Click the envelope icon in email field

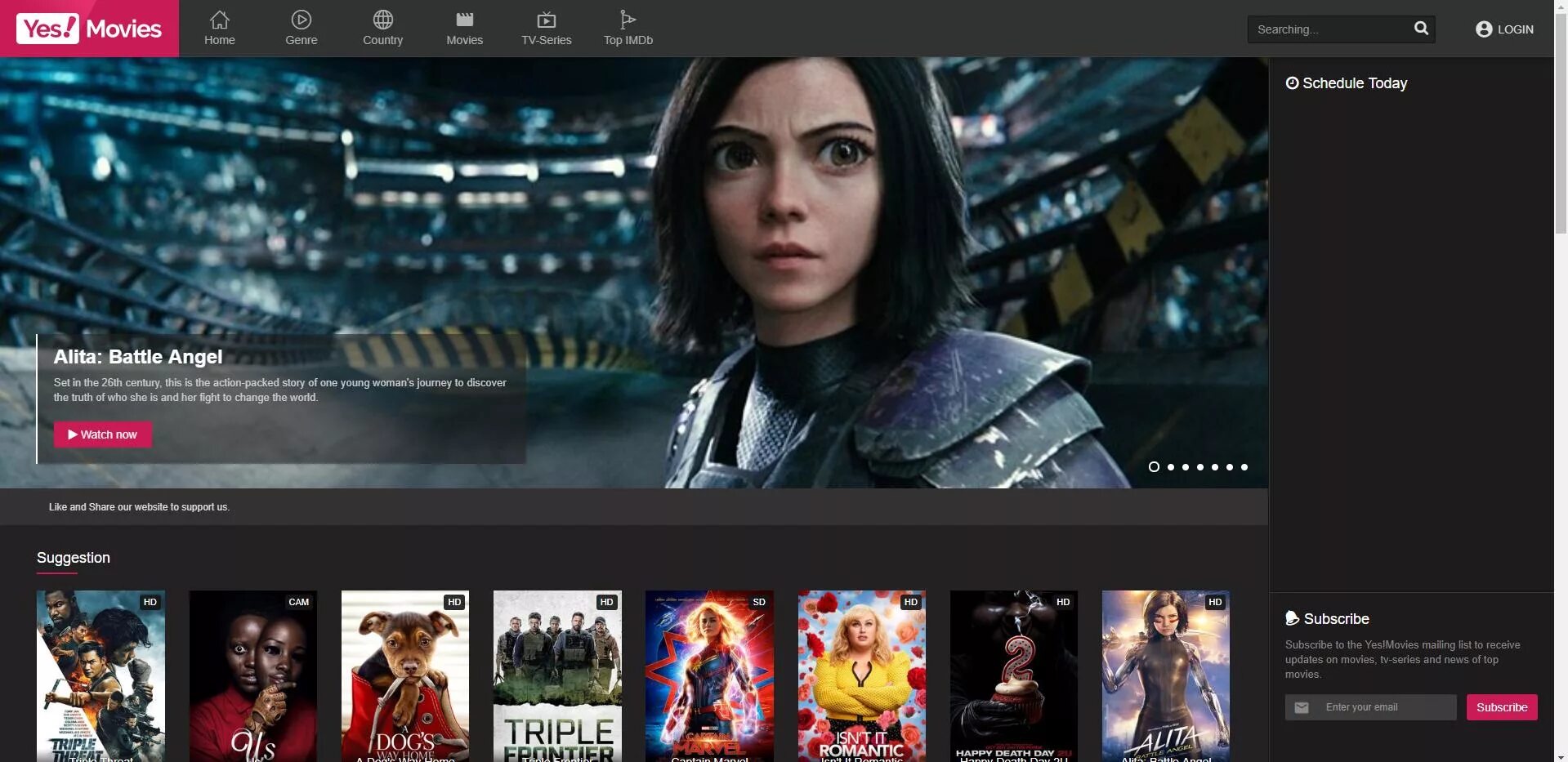[x=1302, y=707]
